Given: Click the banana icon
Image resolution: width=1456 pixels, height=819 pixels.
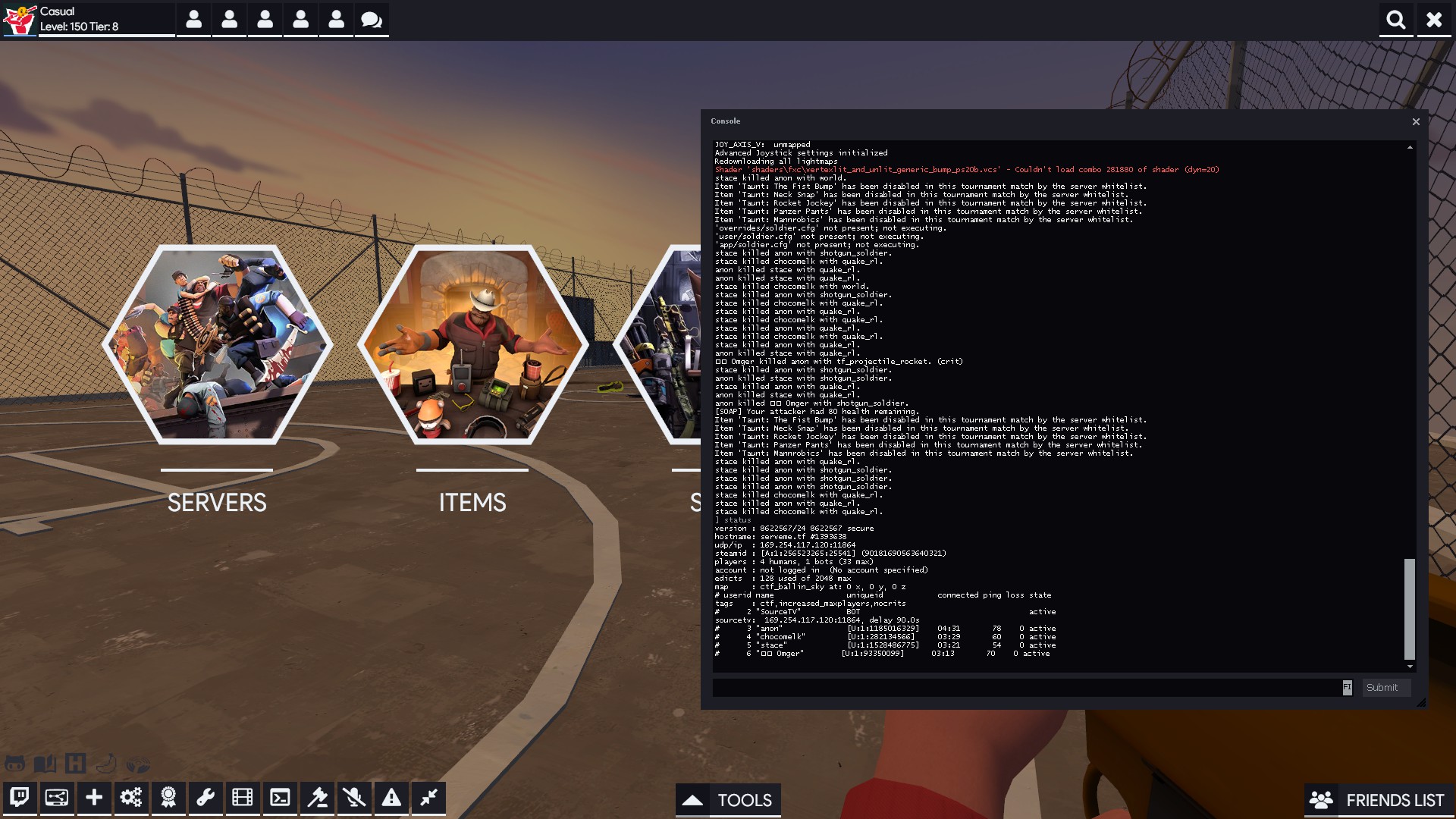Looking at the screenshot, I should click(106, 763).
